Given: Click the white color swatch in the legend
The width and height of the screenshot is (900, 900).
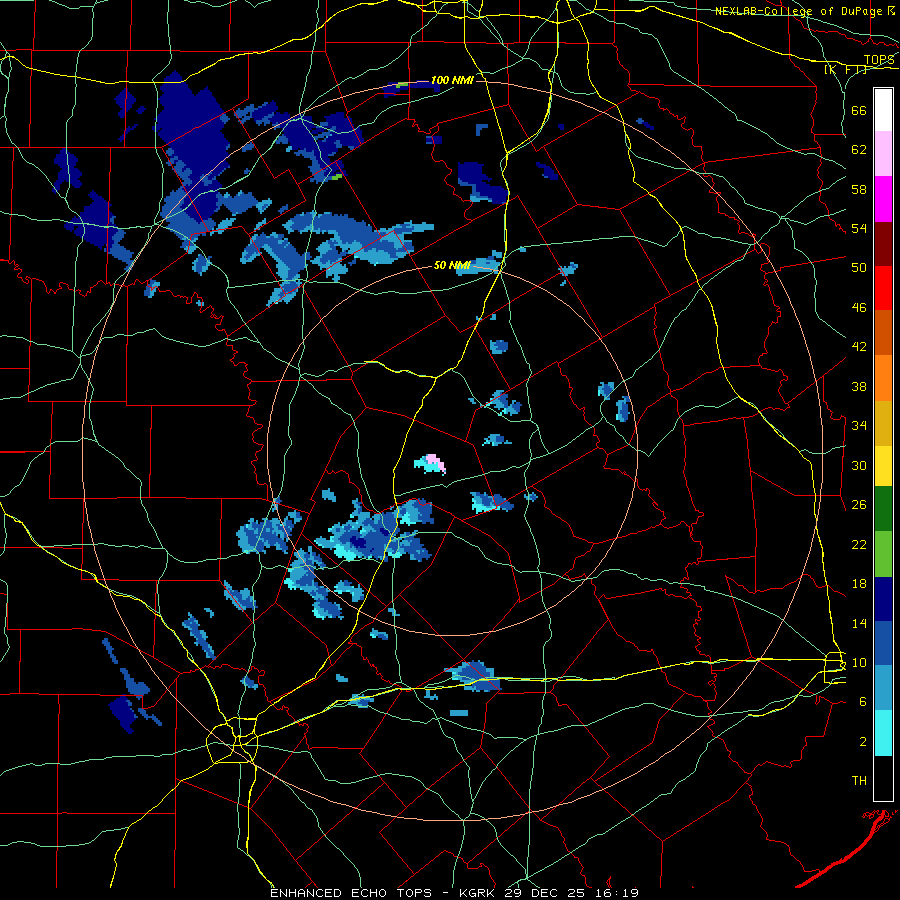Looking at the screenshot, I should pyautogui.click(x=883, y=110).
